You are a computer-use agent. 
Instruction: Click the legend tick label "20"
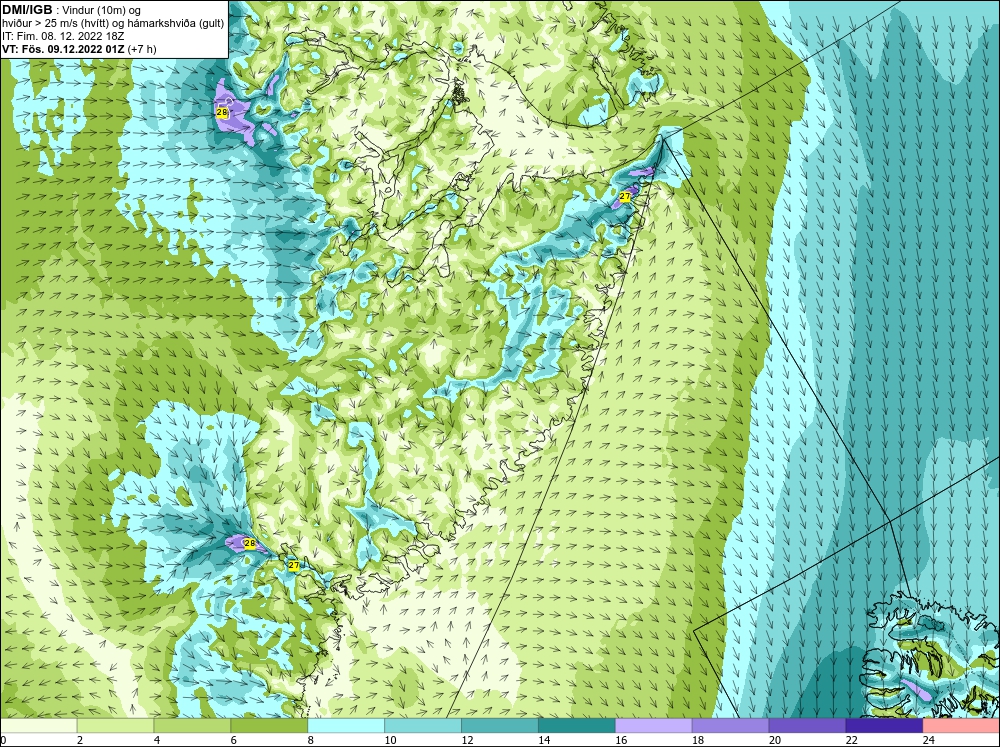tap(774, 740)
